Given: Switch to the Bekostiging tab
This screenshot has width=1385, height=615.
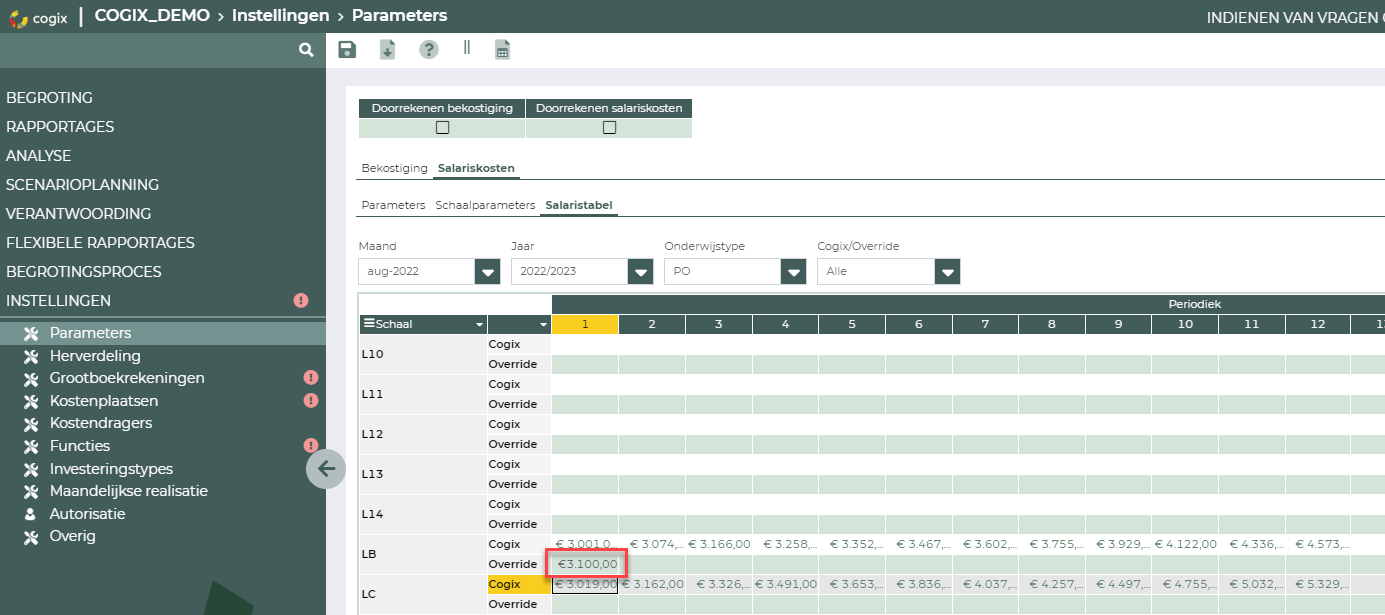Looking at the screenshot, I should (394, 168).
